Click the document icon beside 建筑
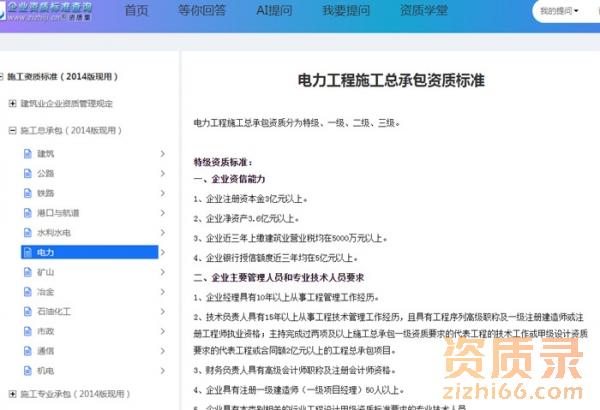Image resolution: width=600 pixels, height=410 pixels. (27, 153)
